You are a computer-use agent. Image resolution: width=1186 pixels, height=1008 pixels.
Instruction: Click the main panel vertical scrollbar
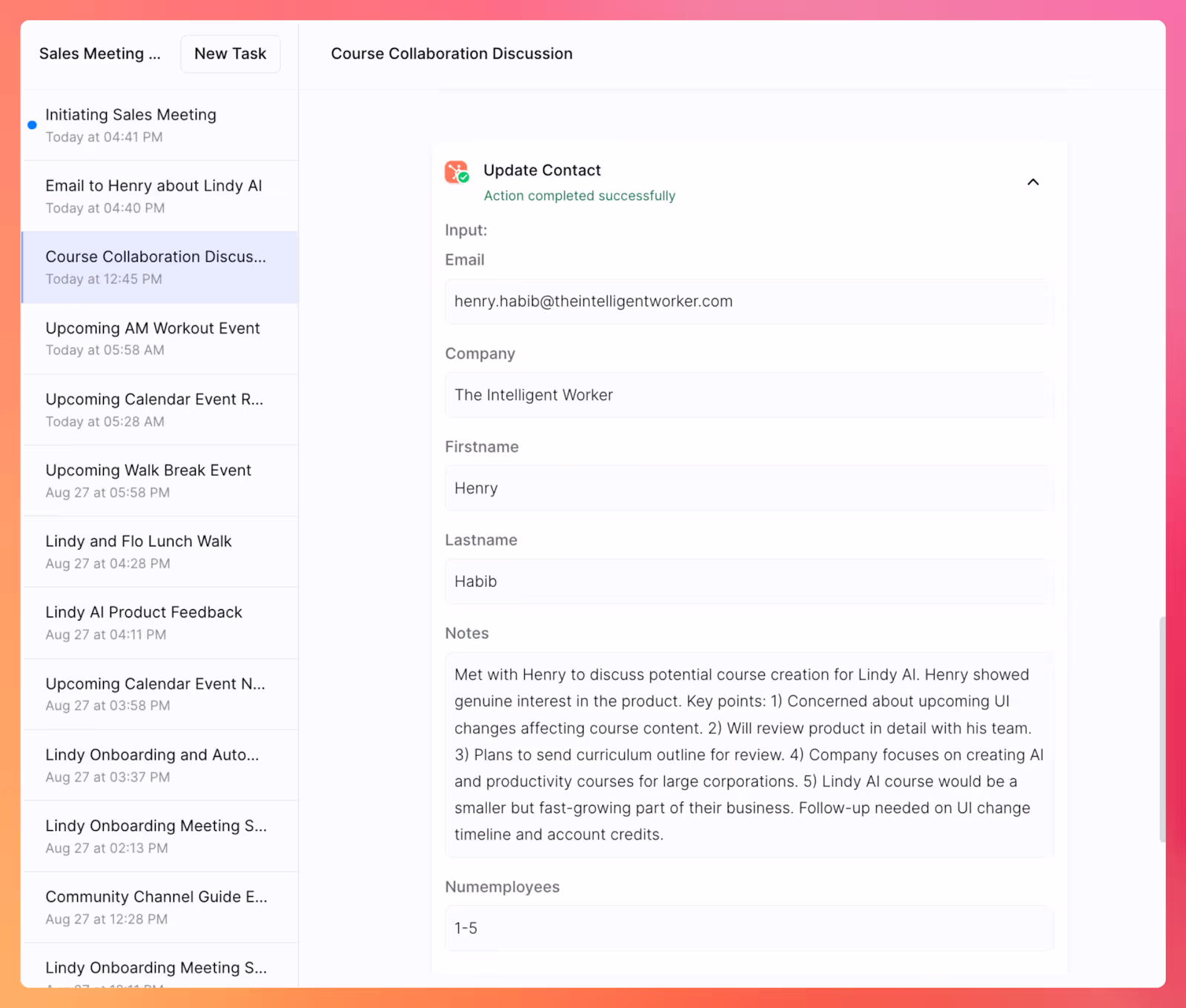[1162, 729]
